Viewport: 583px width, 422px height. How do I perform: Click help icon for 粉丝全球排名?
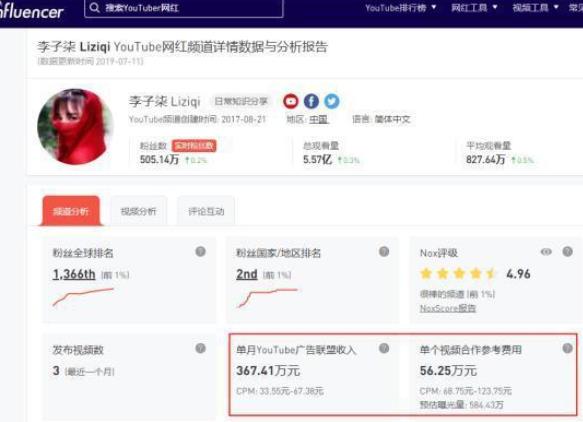(x=200, y=252)
